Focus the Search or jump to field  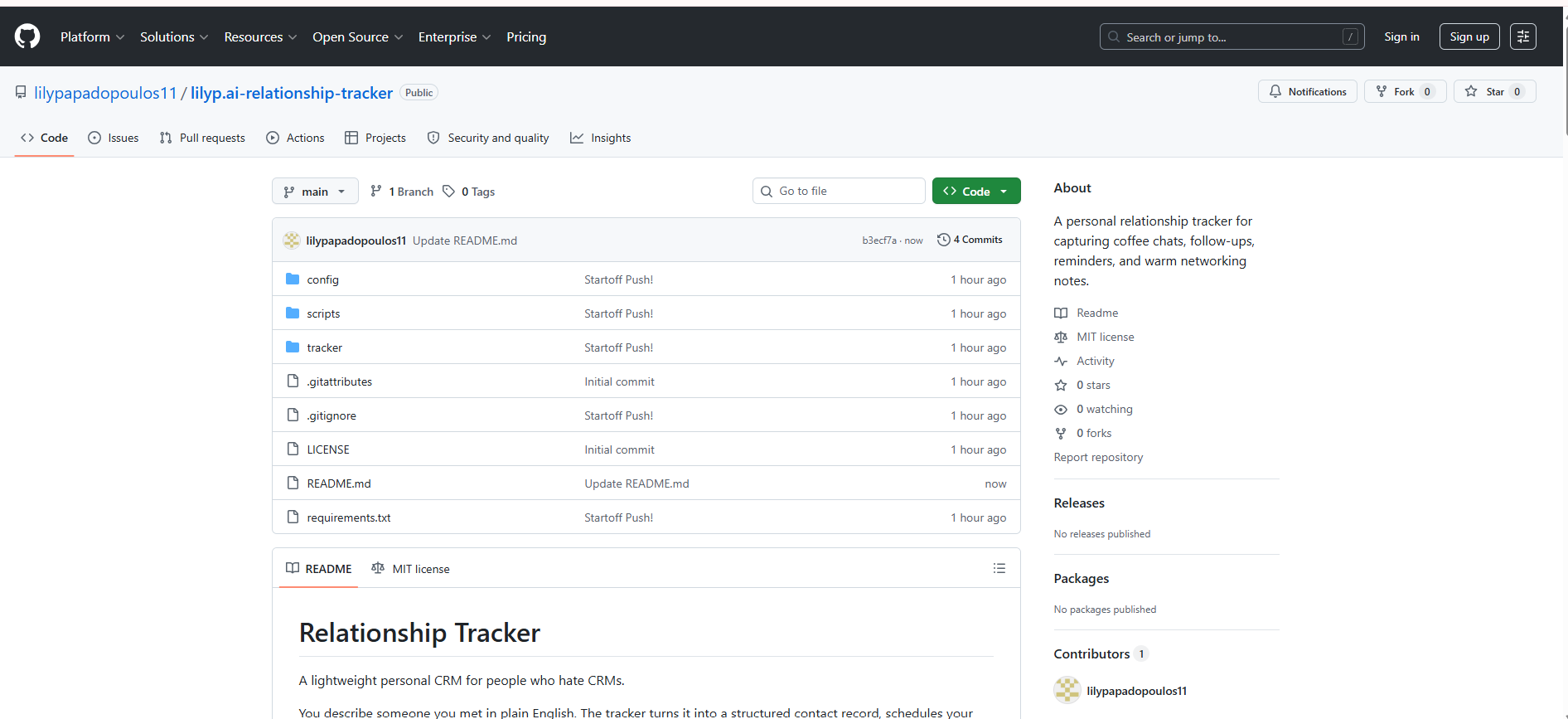click(1232, 36)
